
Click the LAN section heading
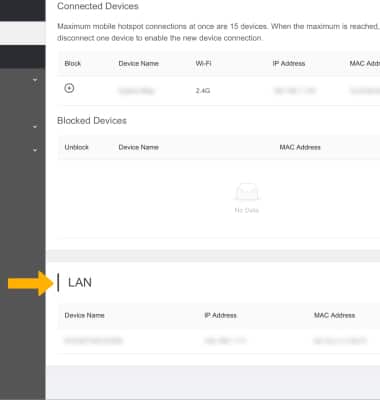pos(80,283)
